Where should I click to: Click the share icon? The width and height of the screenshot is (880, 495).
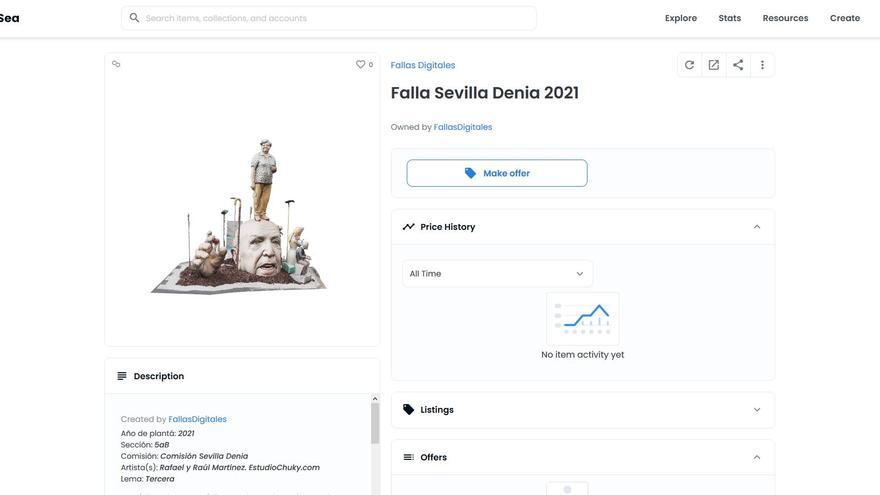tap(738, 65)
